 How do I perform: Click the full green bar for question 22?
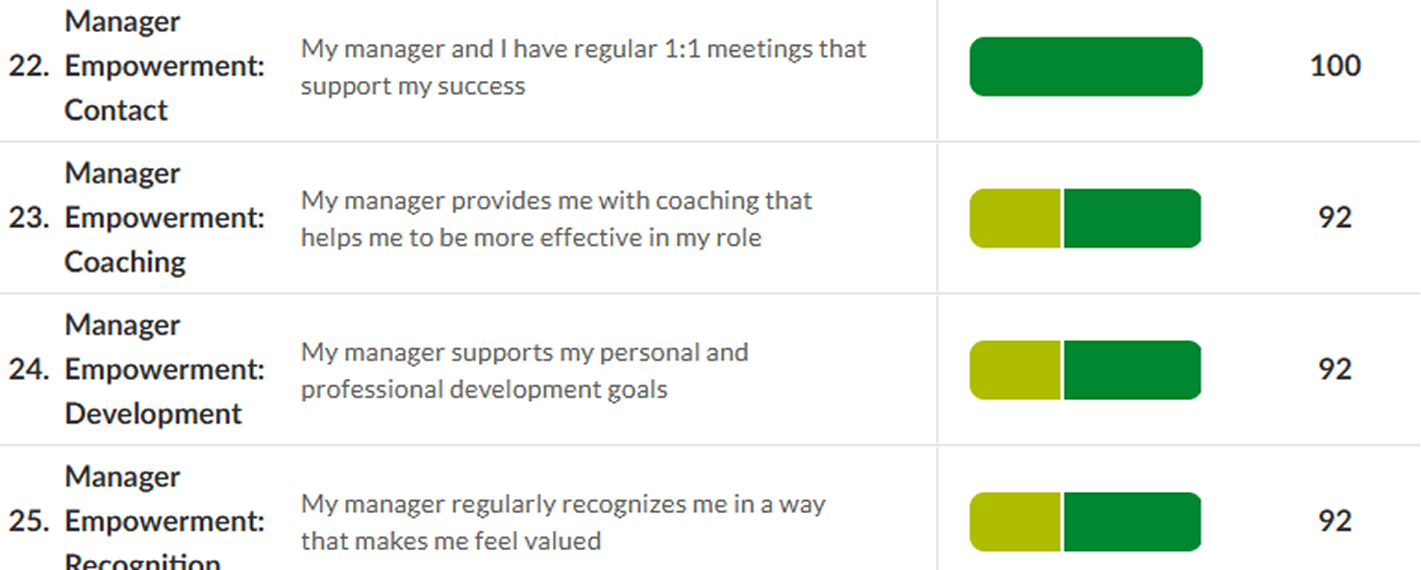point(1086,67)
